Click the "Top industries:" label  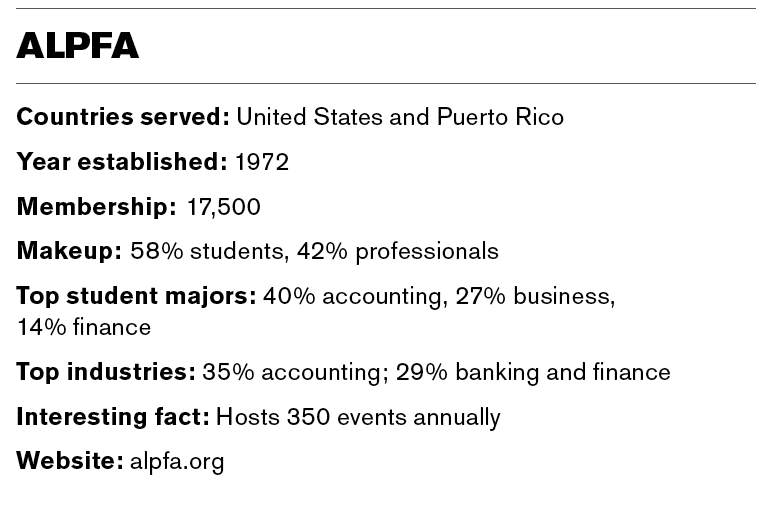(105, 372)
